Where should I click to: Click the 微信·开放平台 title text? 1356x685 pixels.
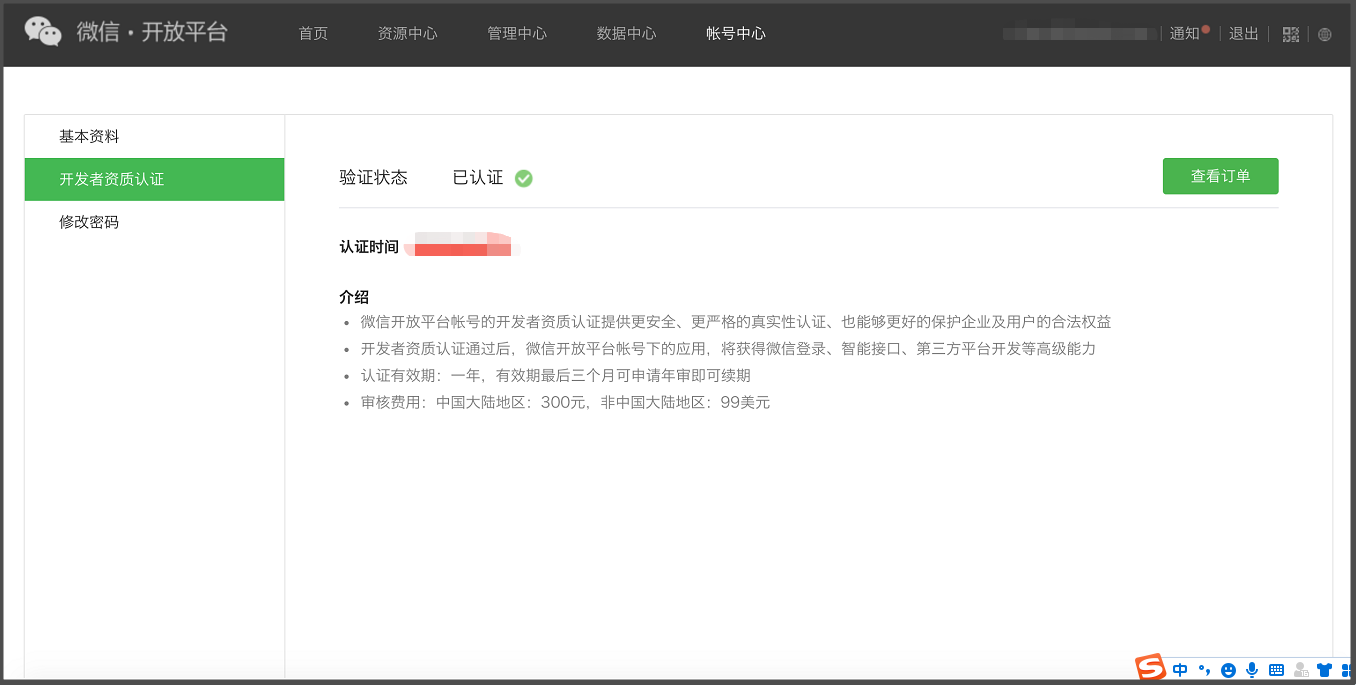[152, 32]
